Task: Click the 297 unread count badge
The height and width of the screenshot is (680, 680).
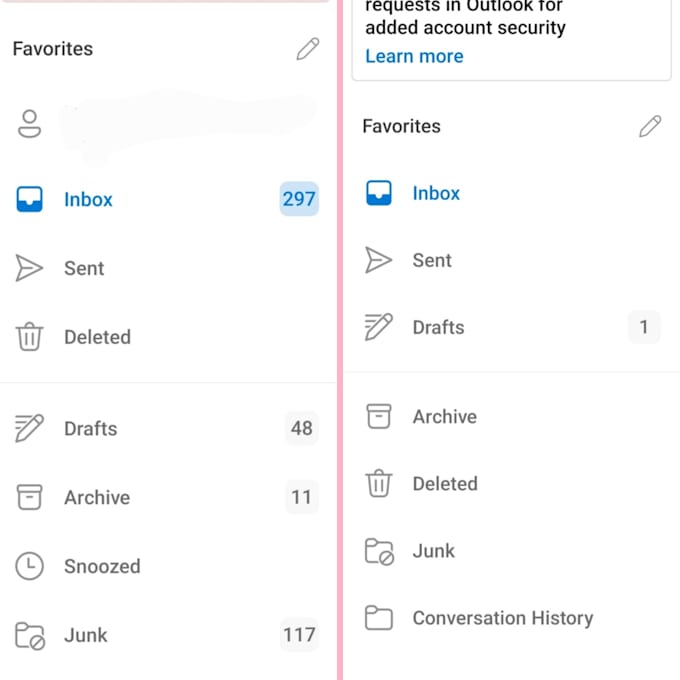Action: coord(299,199)
